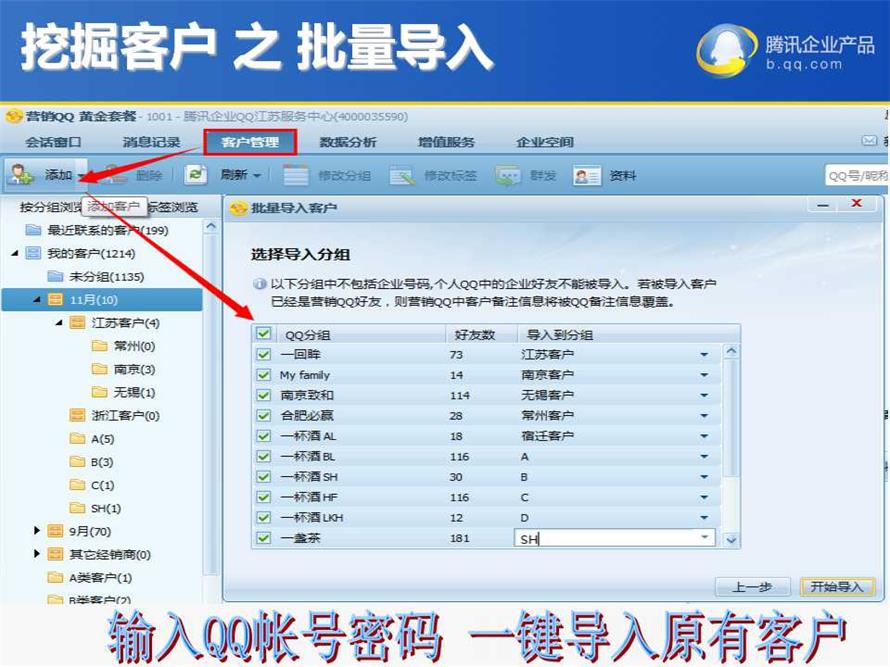Switch to the 数据分析 tab
This screenshot has height=667, width=890.
348,143
